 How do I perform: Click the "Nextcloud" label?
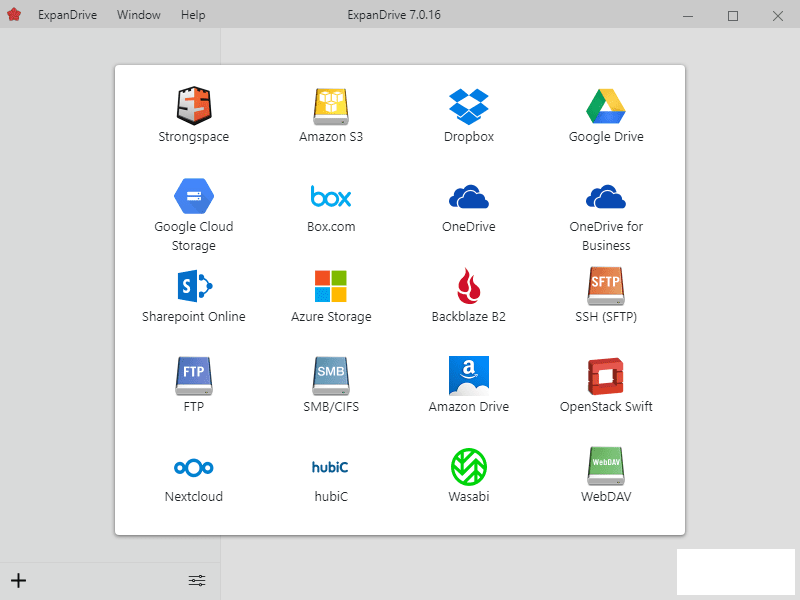click(194, 496)
